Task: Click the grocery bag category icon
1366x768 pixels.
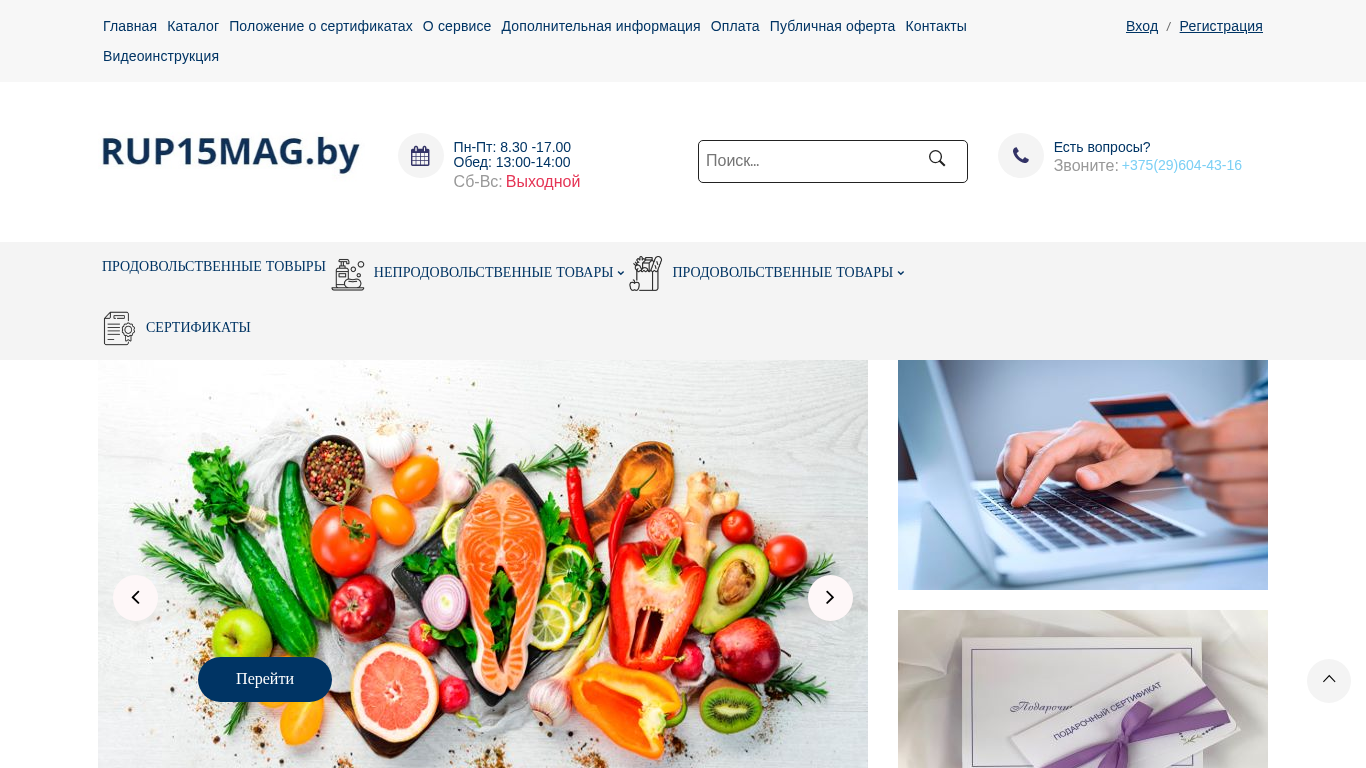Action: click(x=646, y=273)
